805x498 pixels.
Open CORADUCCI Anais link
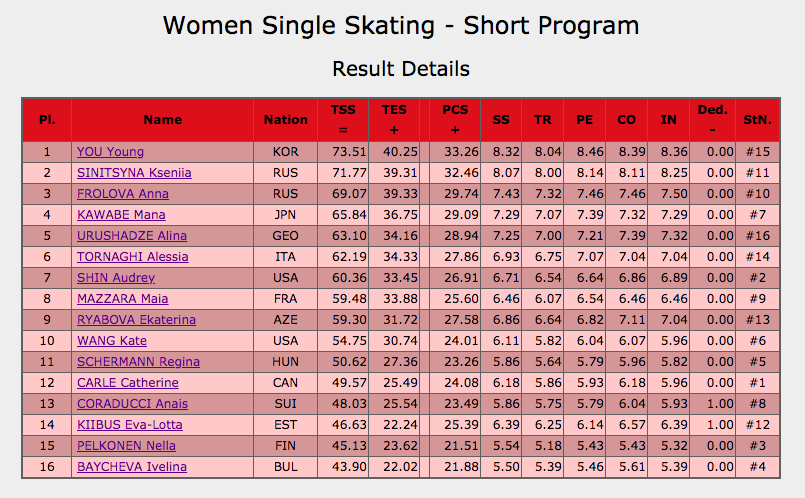click(x=132, y=404)
